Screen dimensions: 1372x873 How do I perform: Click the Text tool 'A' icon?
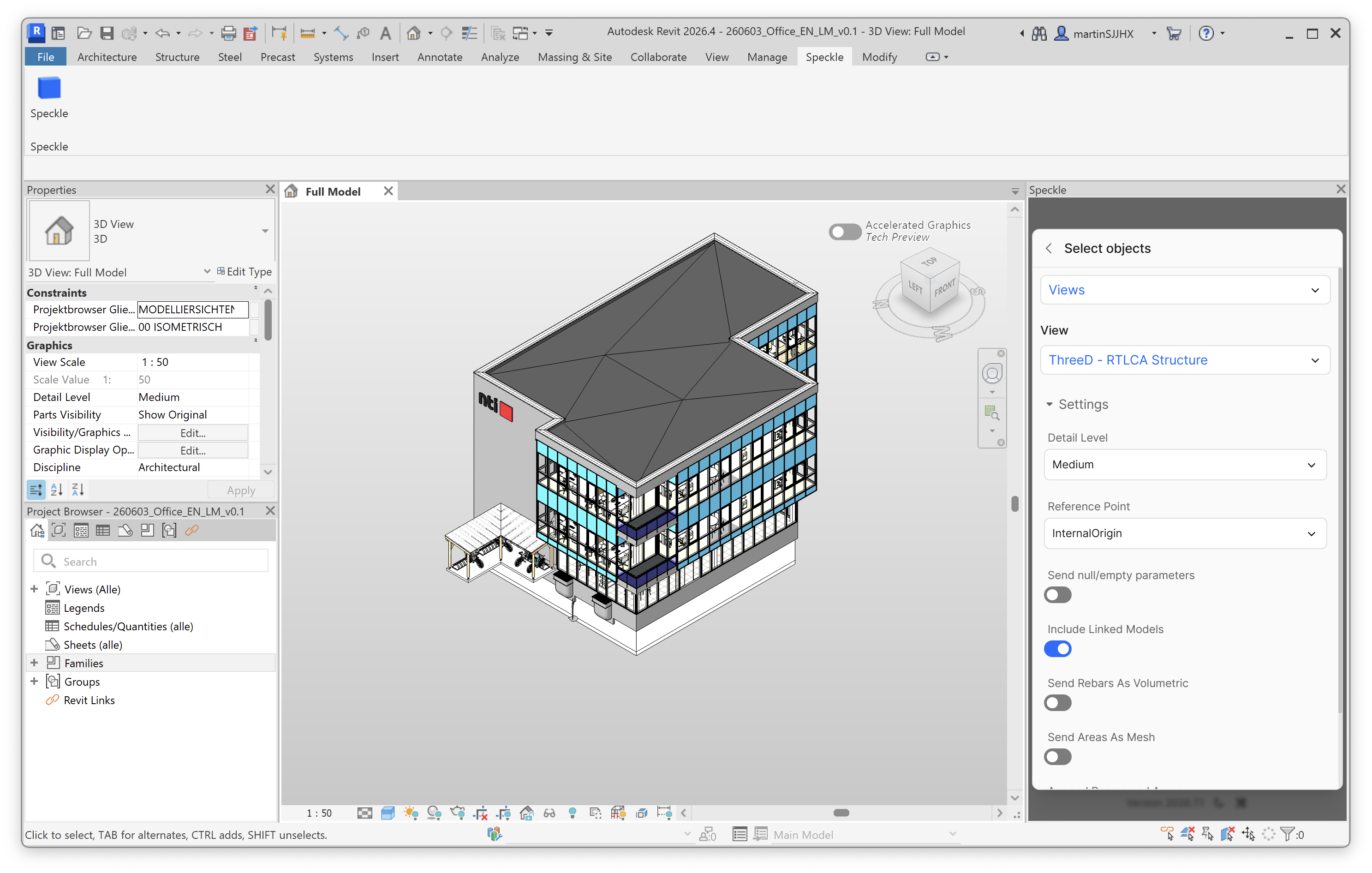(x=386, y=33)
